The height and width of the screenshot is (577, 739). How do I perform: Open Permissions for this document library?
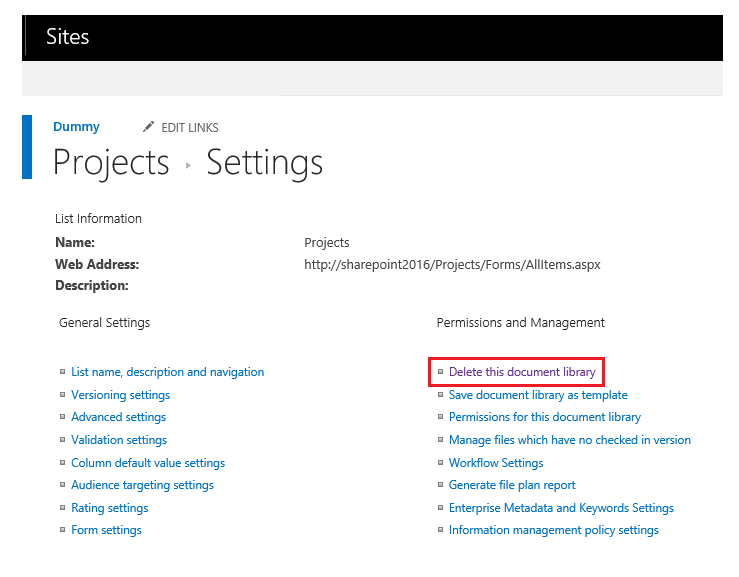[545, 417]
